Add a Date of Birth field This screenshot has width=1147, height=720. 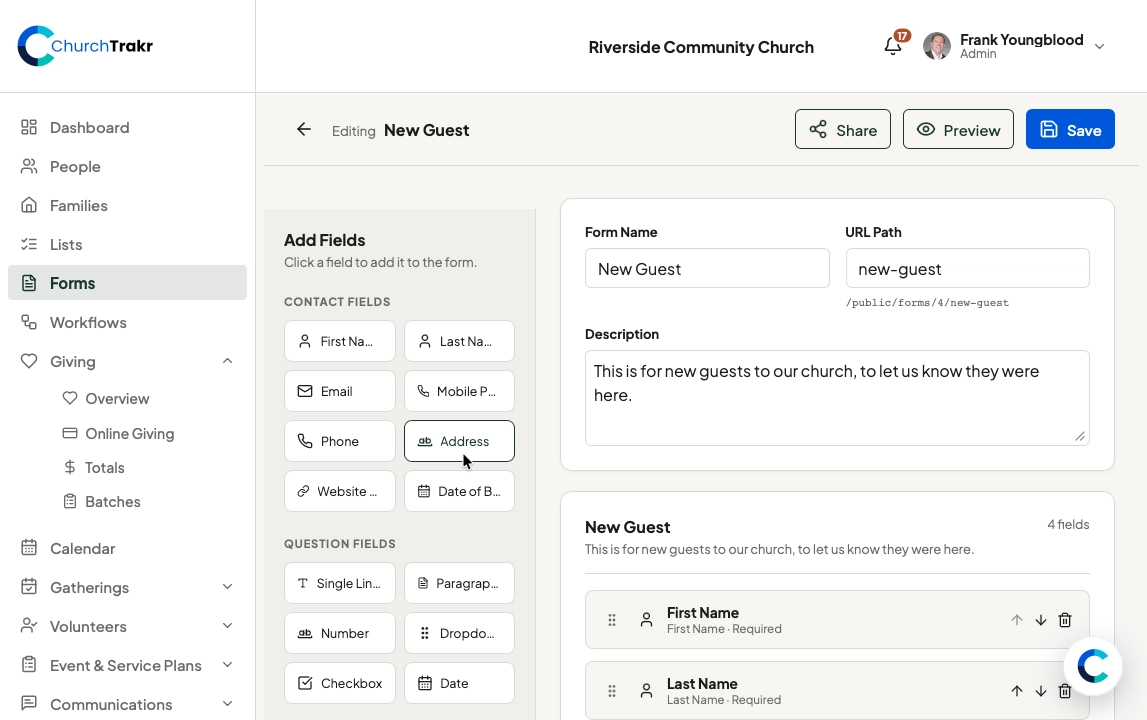459,491
